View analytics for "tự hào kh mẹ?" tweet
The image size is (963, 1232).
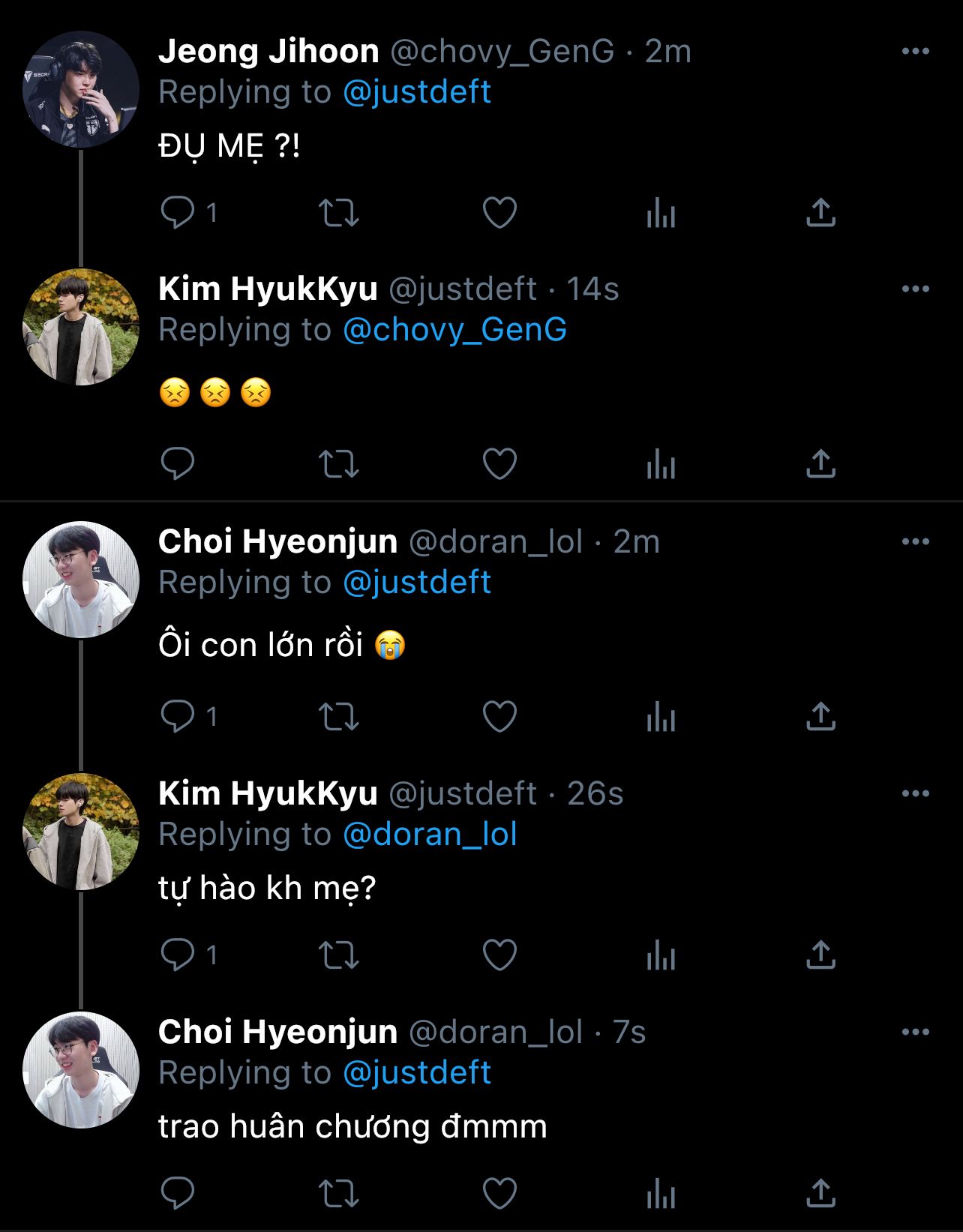(x=661, y=955)
